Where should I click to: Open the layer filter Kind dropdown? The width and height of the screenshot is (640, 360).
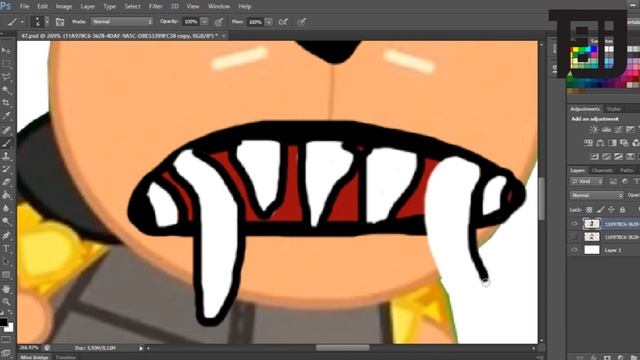[587, 181]
